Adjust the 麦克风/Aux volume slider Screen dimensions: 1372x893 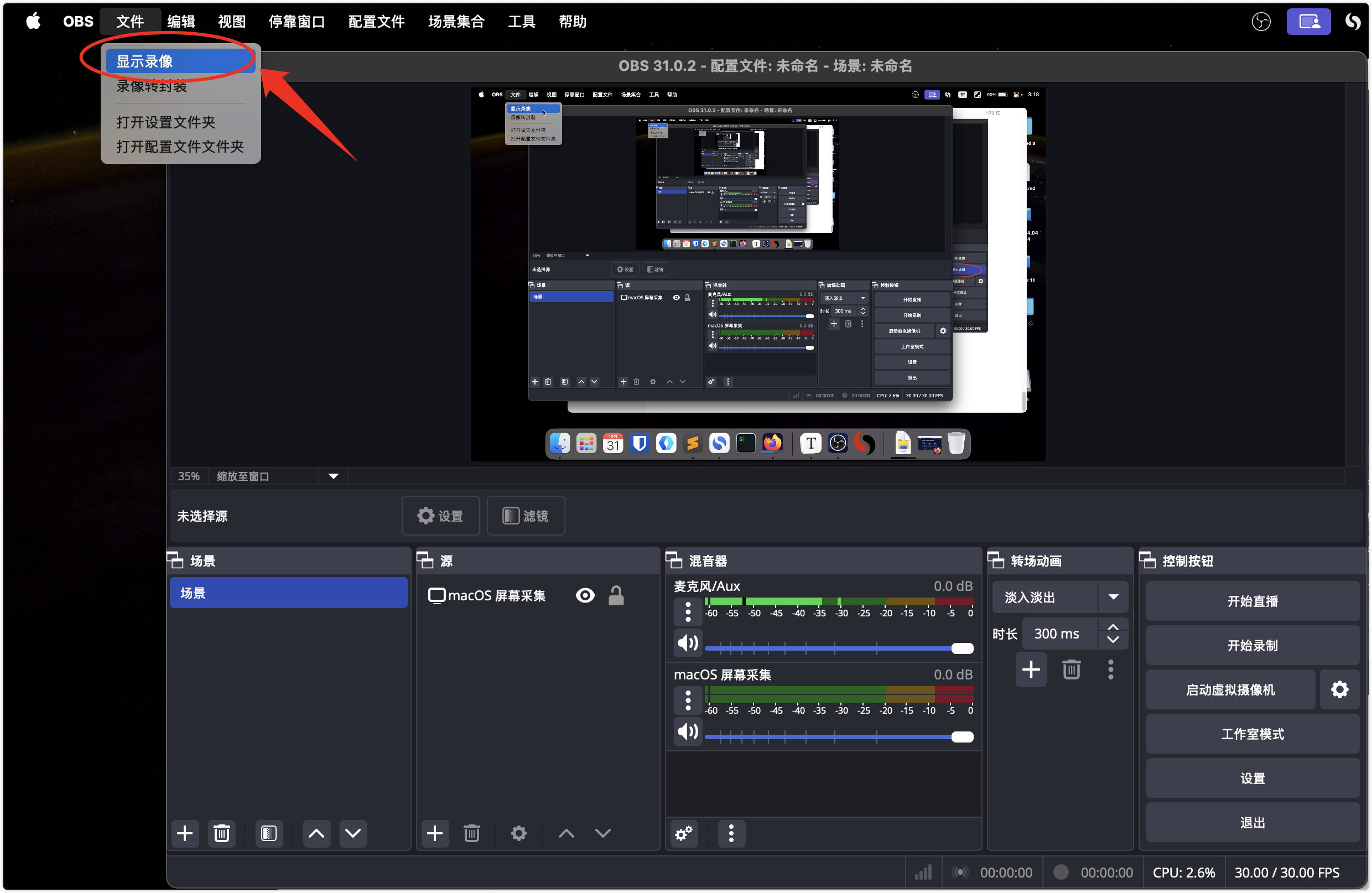839,648
